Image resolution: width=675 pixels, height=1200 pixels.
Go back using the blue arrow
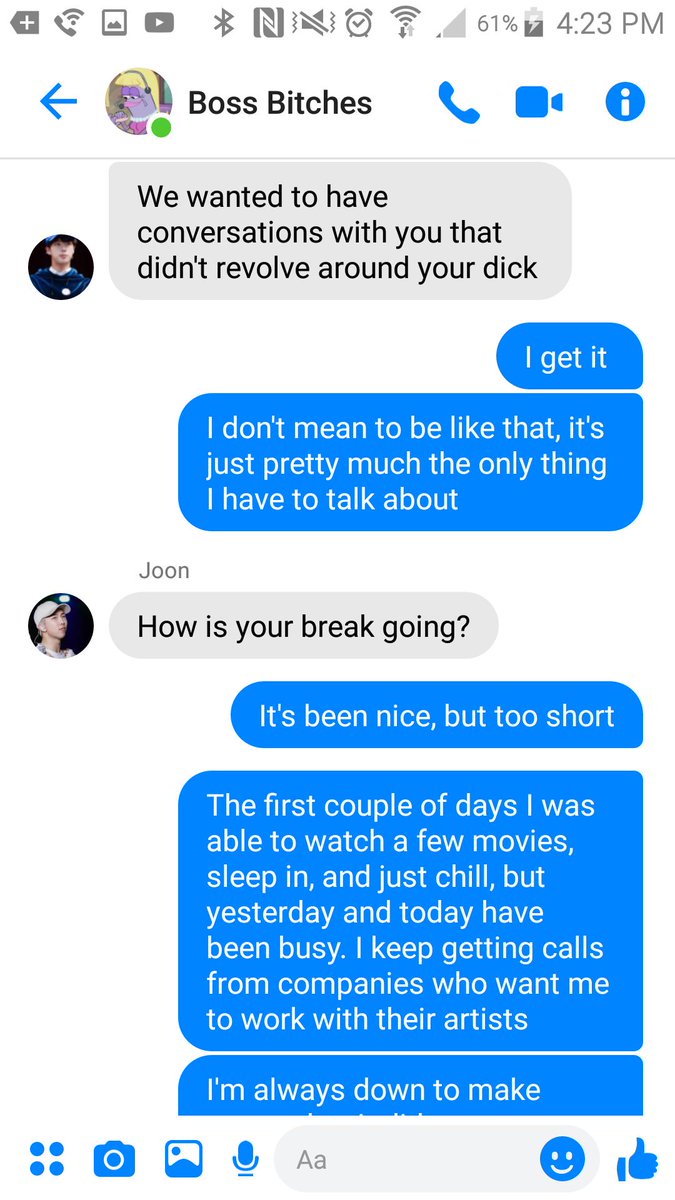(x=58, y=102)
